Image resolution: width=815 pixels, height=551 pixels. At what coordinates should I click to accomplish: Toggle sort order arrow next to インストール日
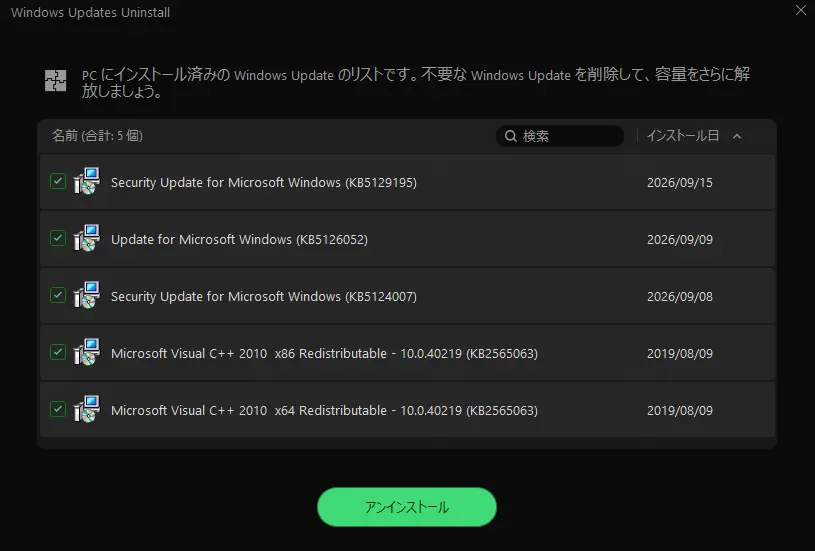737,136
